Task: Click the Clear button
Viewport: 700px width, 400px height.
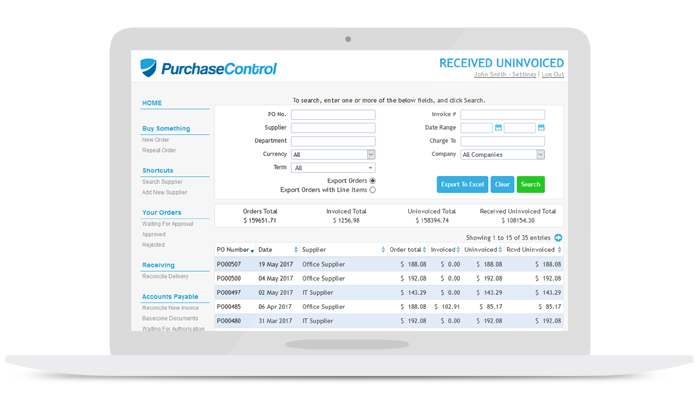Action: pyautogui.click(x=502, y=184)
